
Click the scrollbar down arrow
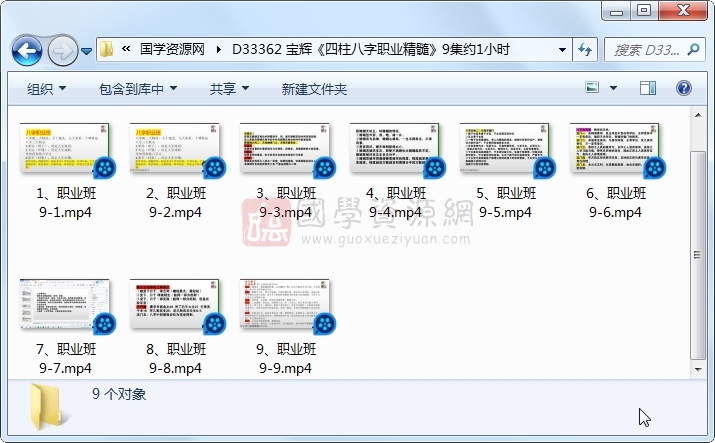click(x=698, y=370)
